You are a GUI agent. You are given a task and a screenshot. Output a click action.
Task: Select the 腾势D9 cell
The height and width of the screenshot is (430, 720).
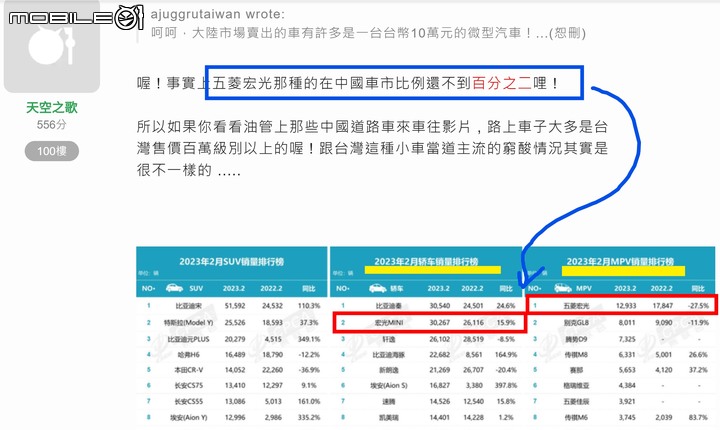point(576,339)
